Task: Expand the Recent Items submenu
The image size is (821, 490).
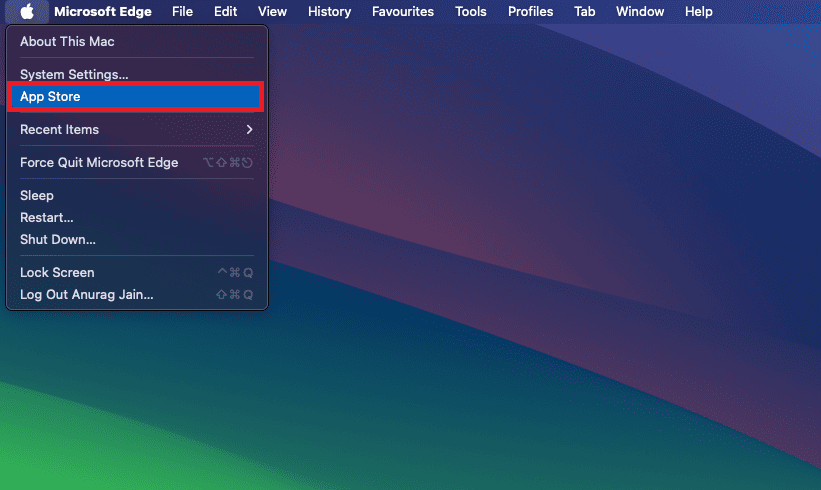Action: 137,129
